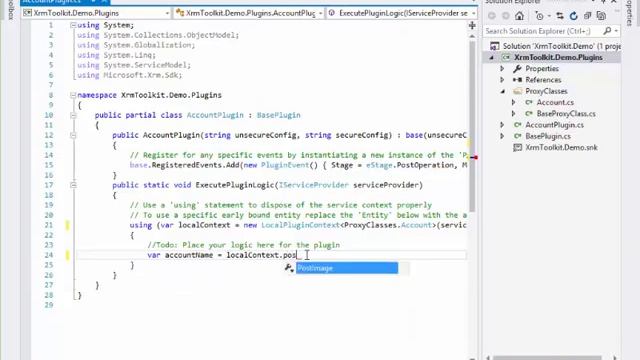Open the project scope dropdown XrmToolkit.Demo.Plugins
This screenshot has width=640, height=360.
pyautogui.click(x=96, y=13)
